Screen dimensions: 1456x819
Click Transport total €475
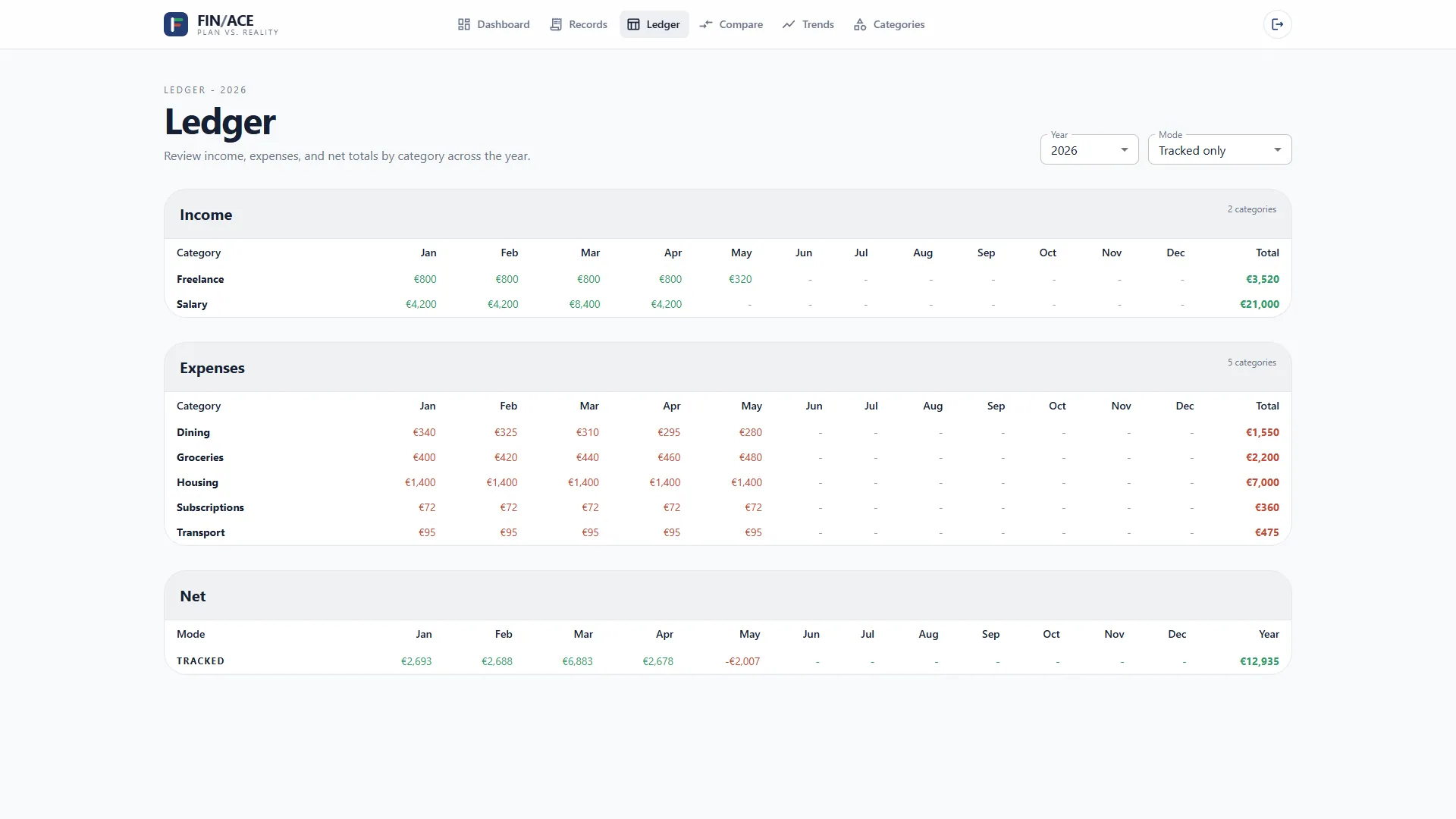pyautogui.click(x=1267, y=532)
